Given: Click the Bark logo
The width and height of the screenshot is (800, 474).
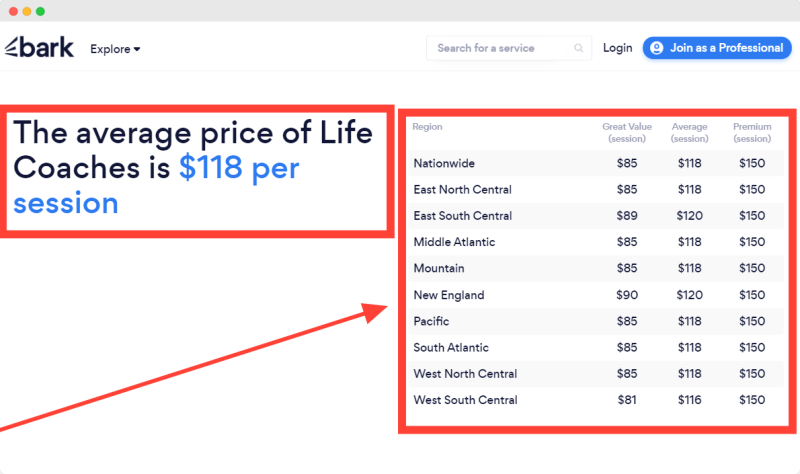Looking at the screenshot, I should tap(39, 47).
